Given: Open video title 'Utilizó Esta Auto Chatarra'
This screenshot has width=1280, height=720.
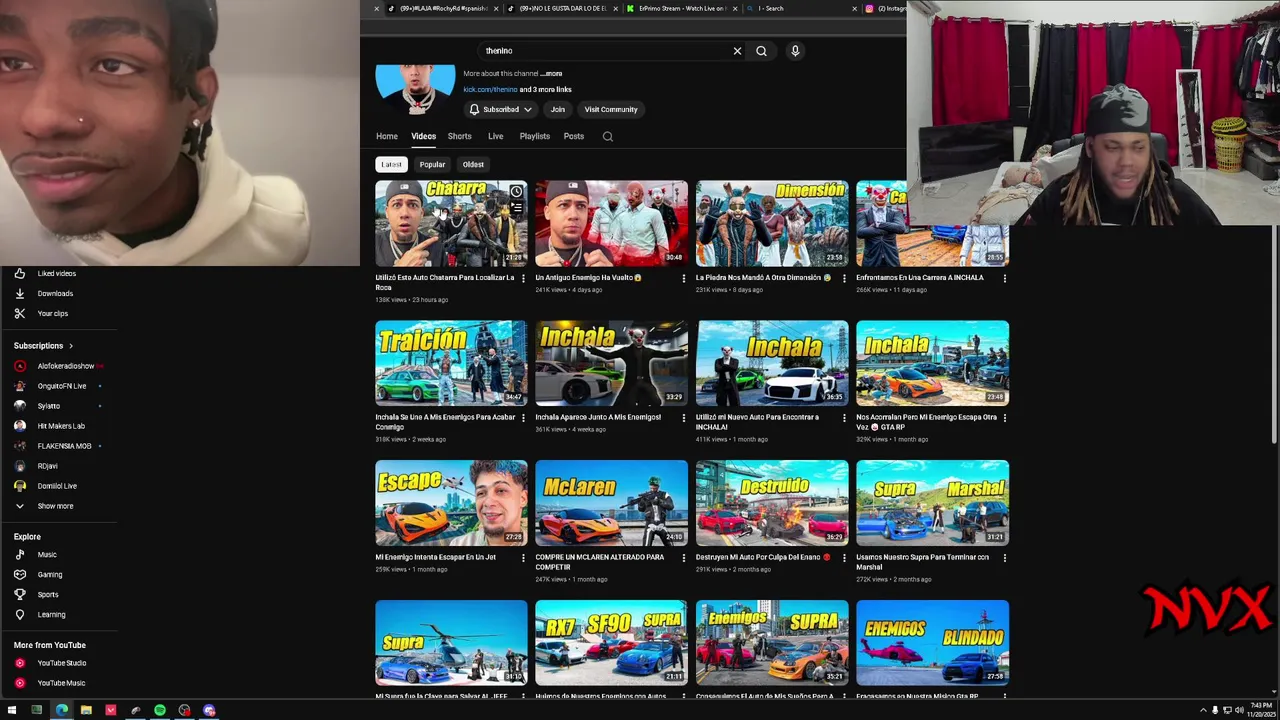Looking at the screenshot, I should pos(445,282).
